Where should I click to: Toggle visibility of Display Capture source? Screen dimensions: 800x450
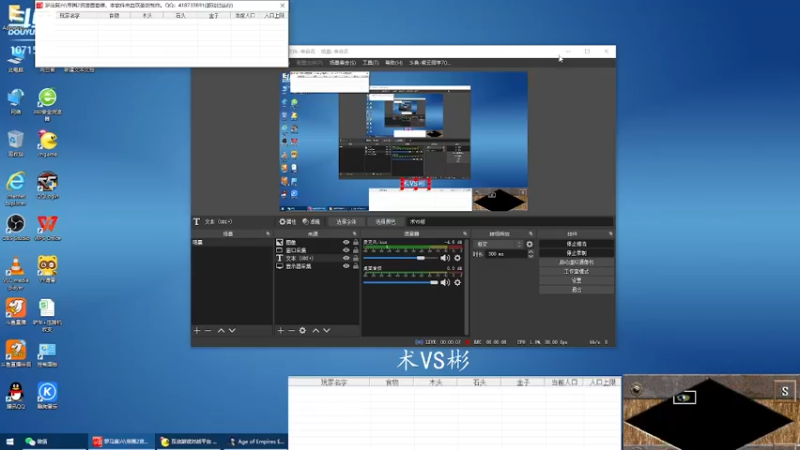(x=346, y=266)
